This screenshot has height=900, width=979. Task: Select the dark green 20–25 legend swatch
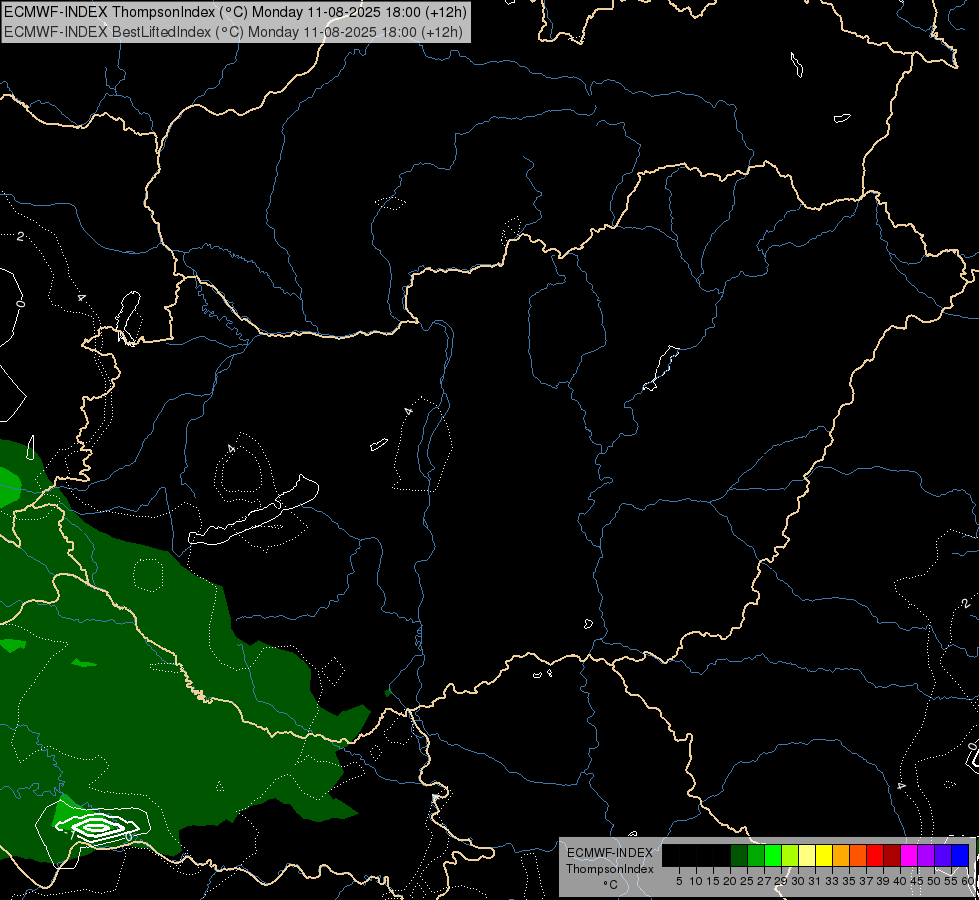click(x=739, y=855)
